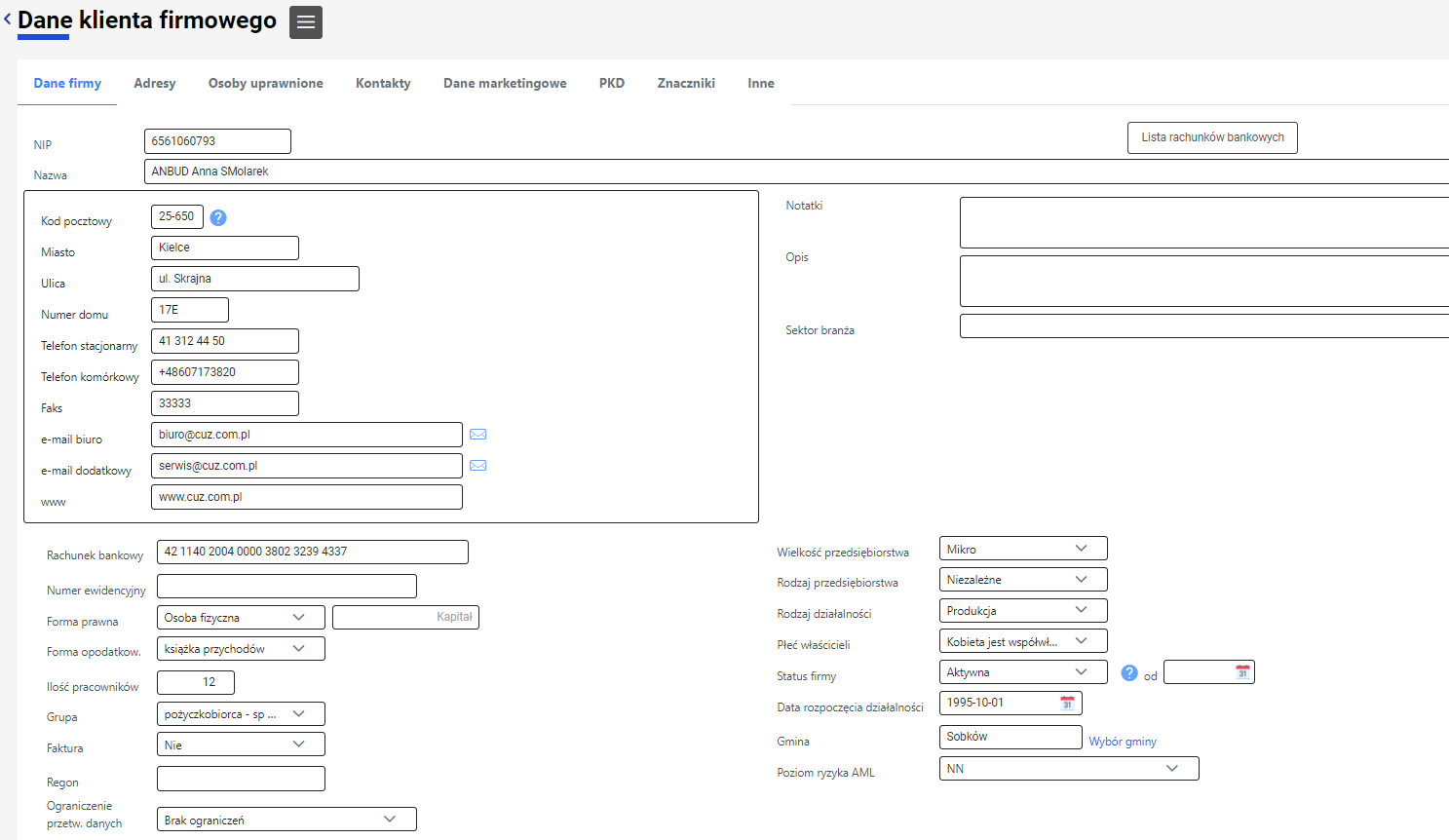
Task: Expand the Forma opodatkowania dropdown
Action: pyautogui.click(x=241, y=649)
